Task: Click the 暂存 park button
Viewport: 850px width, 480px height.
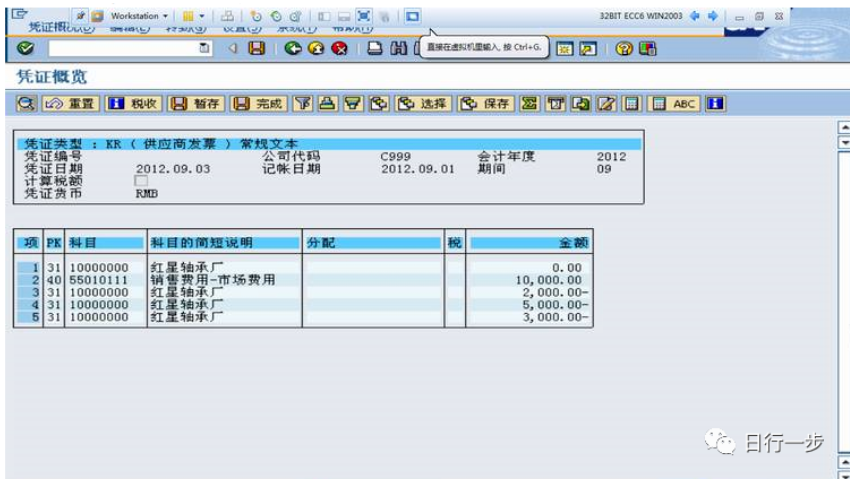Action: [x=196, y=103]
